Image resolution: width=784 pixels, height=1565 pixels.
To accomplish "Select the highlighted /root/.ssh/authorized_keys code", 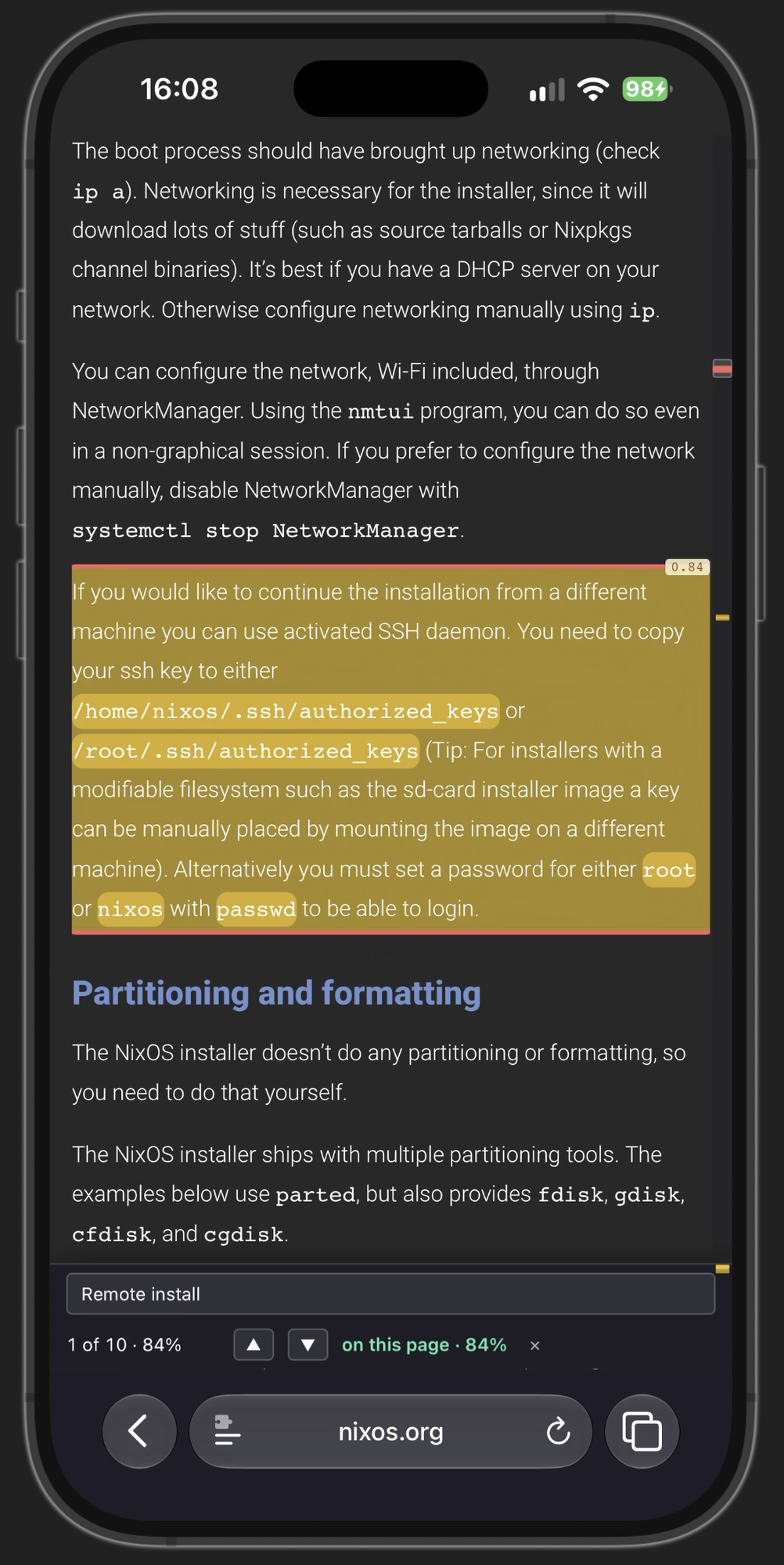I will click(246, 751).
